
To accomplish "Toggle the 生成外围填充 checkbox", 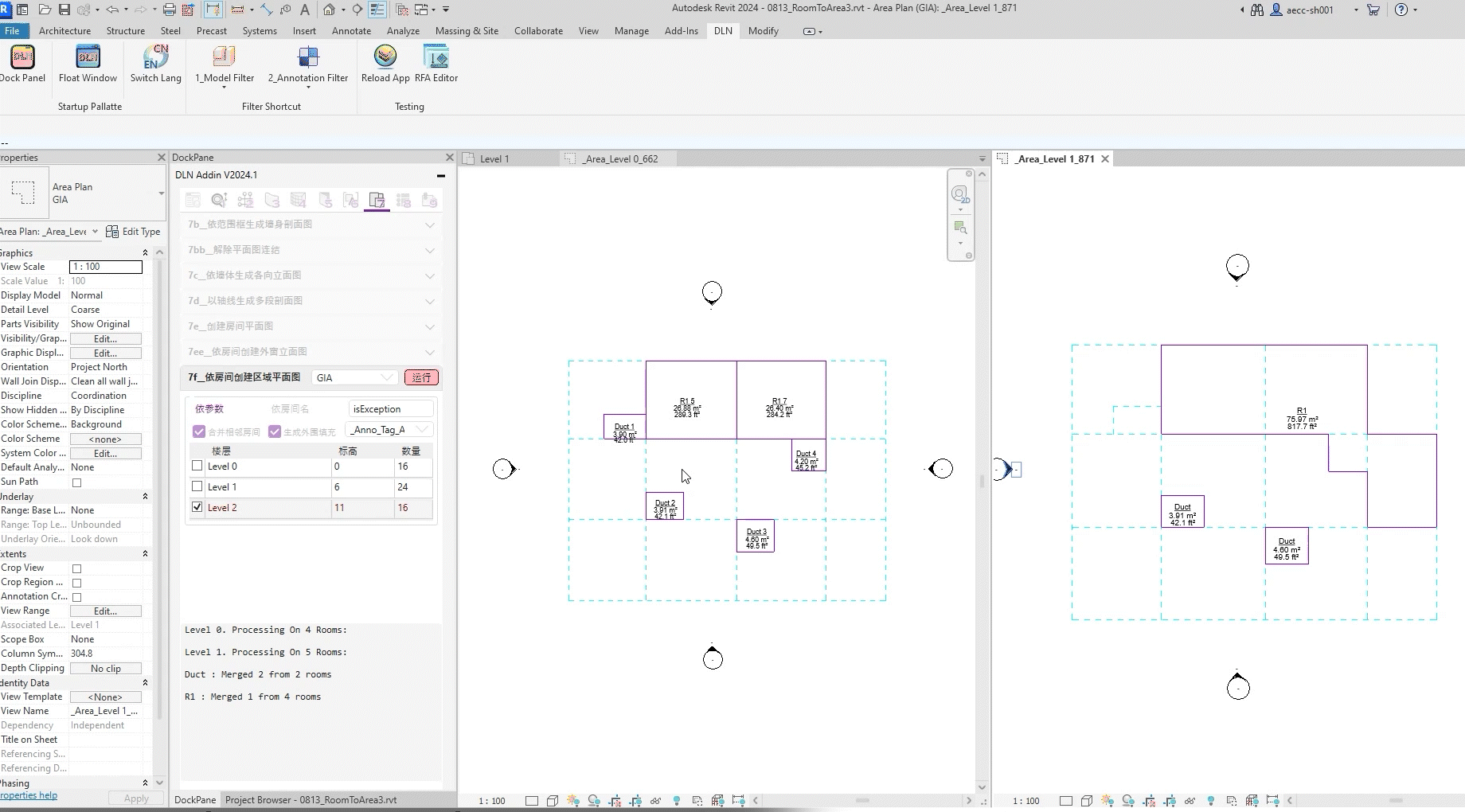I will click(275, 431).
